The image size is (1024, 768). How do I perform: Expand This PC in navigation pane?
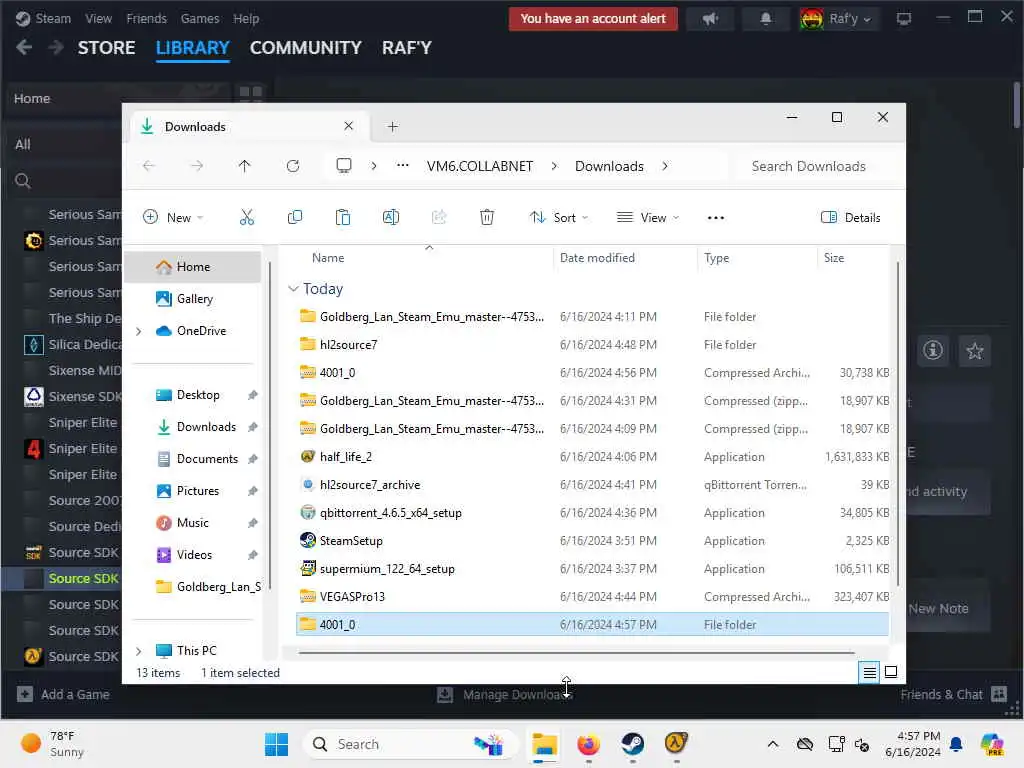[x=138, y=651]
